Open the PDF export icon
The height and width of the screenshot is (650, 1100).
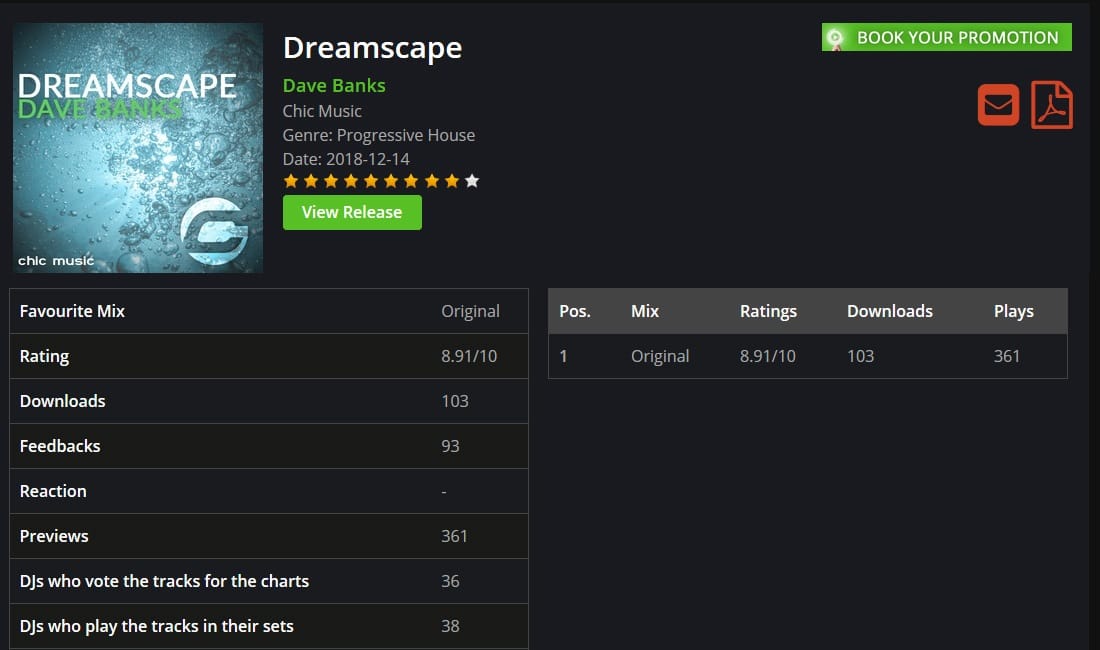click(1051, 105)
